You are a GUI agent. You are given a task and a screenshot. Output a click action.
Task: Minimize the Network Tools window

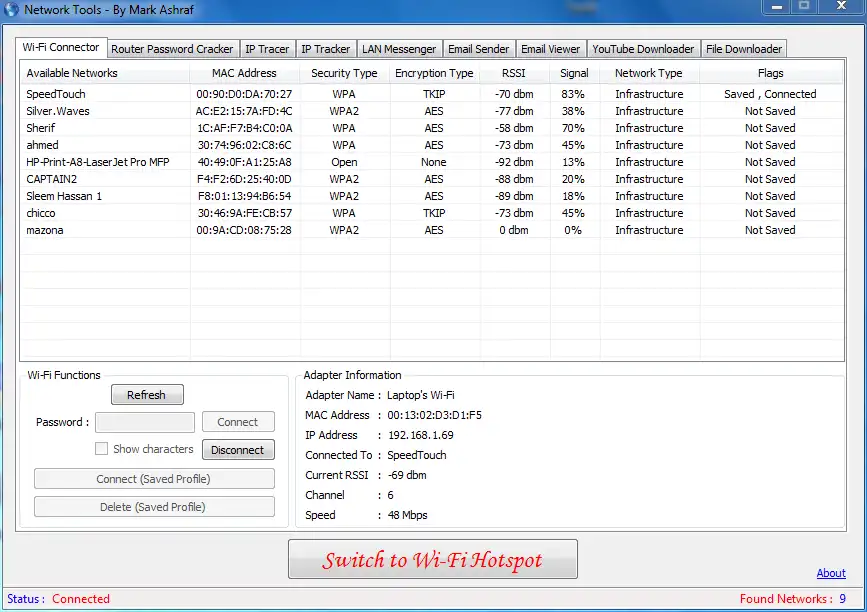coord(777,6)
